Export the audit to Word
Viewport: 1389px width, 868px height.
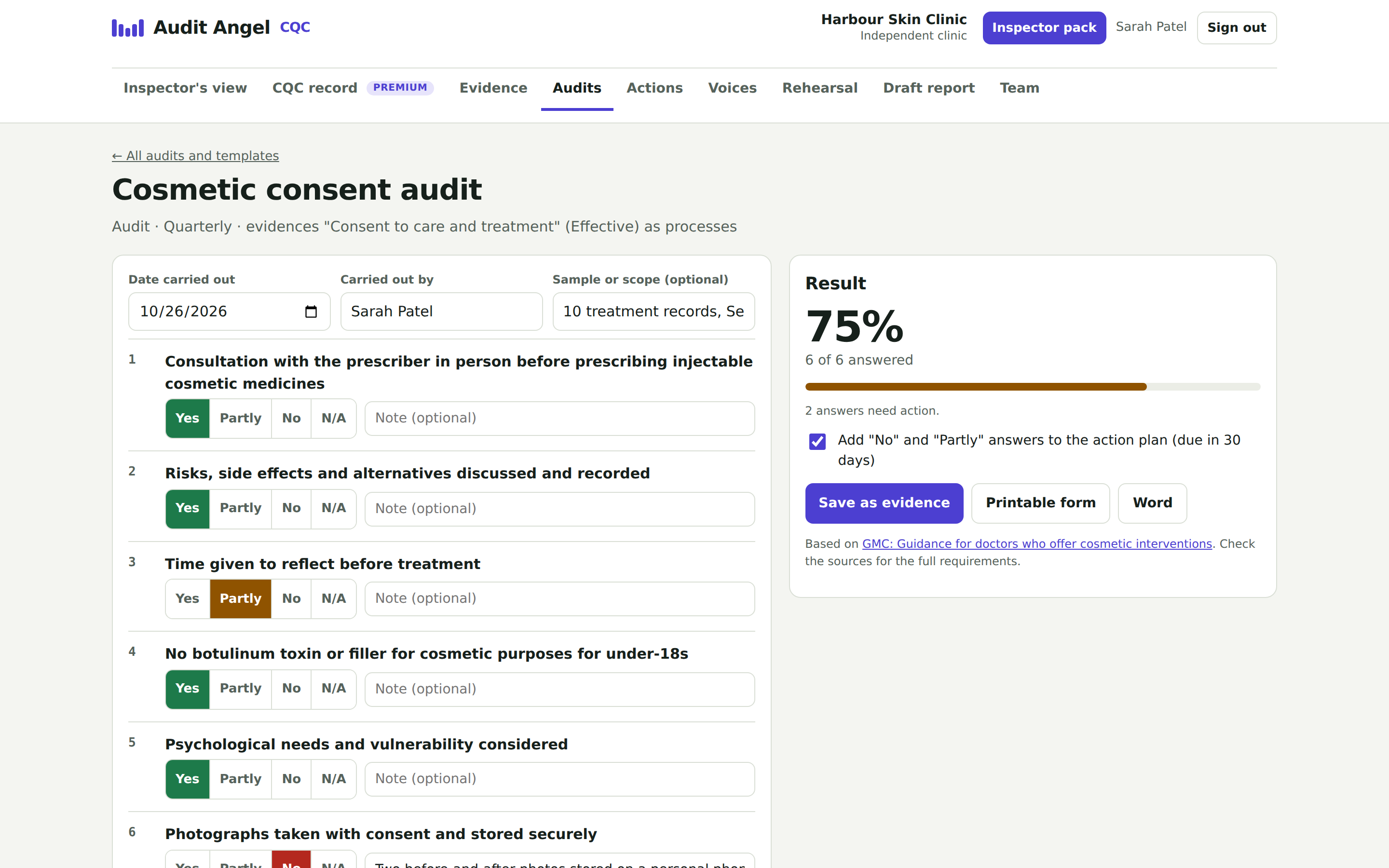pos(1152,503)
